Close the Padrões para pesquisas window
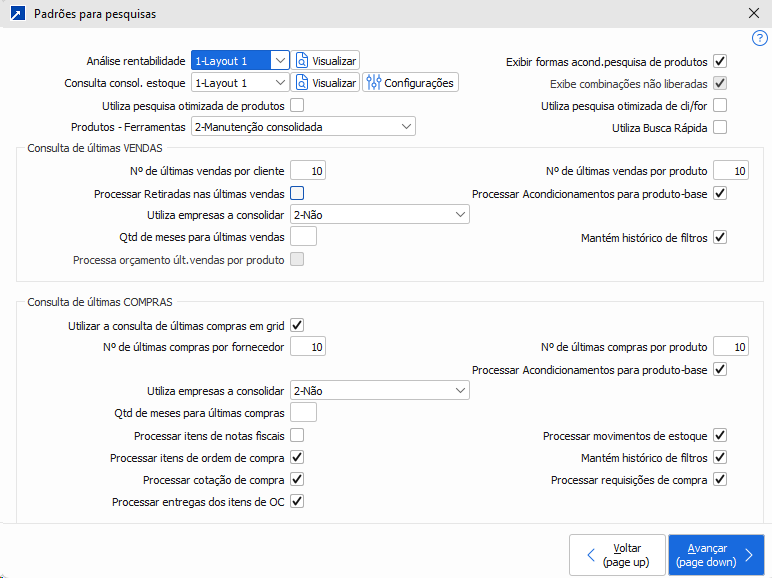Screen dimensions: 772x578 click(x=753, y=14)
